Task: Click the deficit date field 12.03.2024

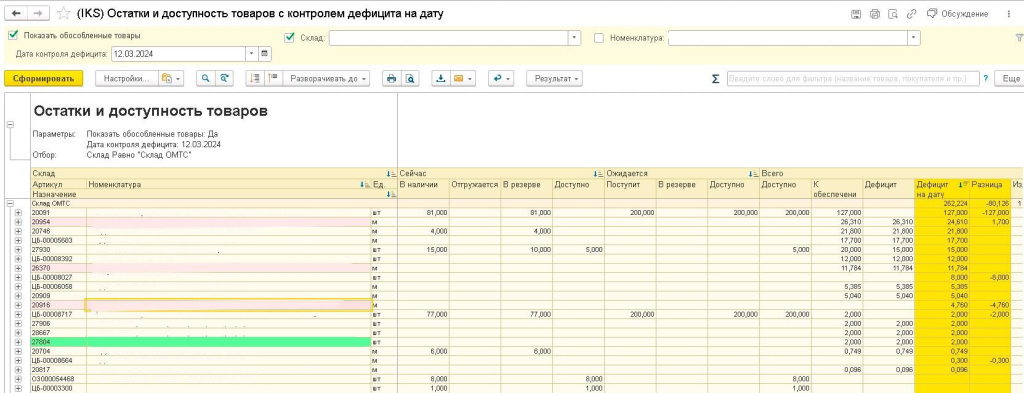Action: point(178,54)
